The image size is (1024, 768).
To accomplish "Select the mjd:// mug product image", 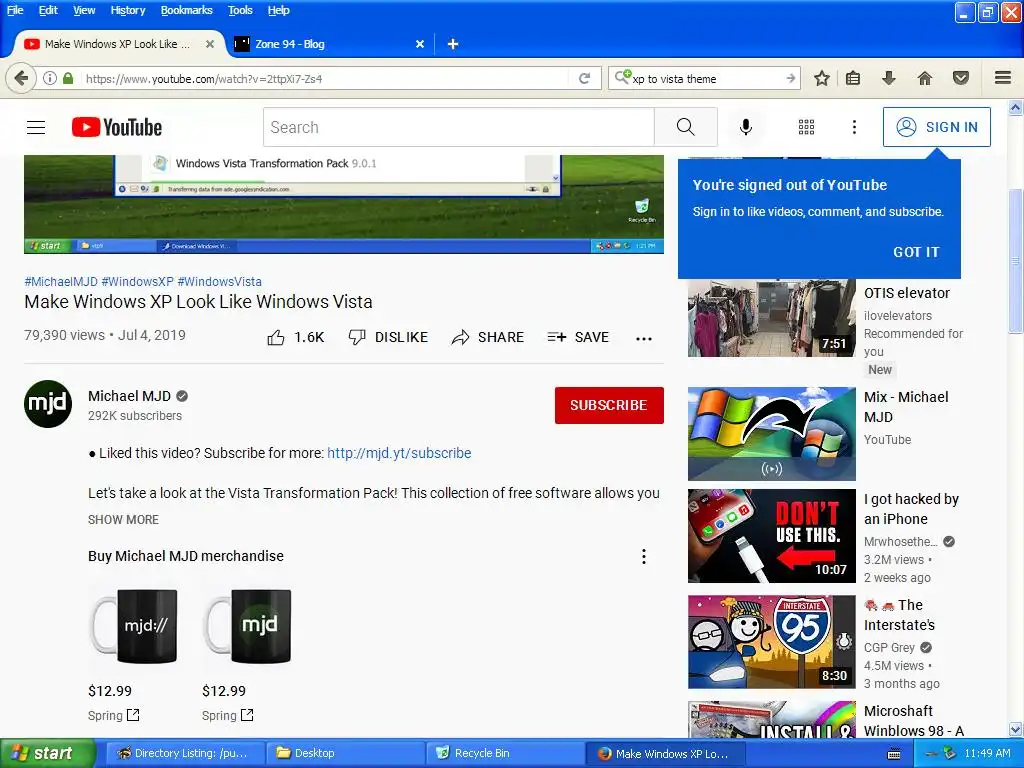I will point(135,626).
